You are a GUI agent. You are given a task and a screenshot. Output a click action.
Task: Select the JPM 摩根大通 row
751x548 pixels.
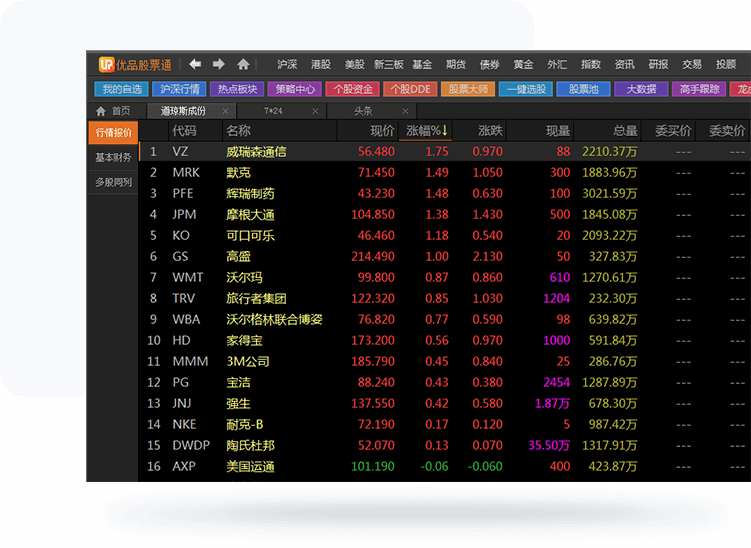(x=444, y=215)
